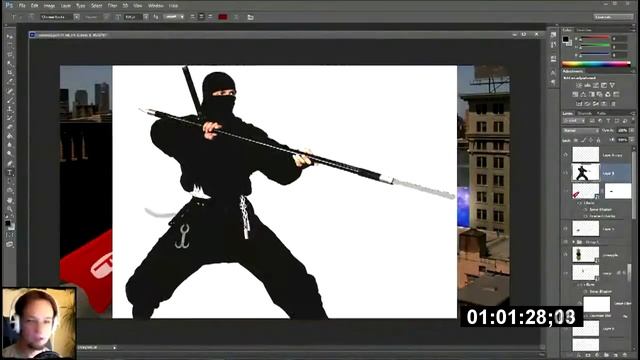The height and width of the screenshot is (360, 640).
Task: Open the layer fill dropdown arrow
Action: click(632, 140)
